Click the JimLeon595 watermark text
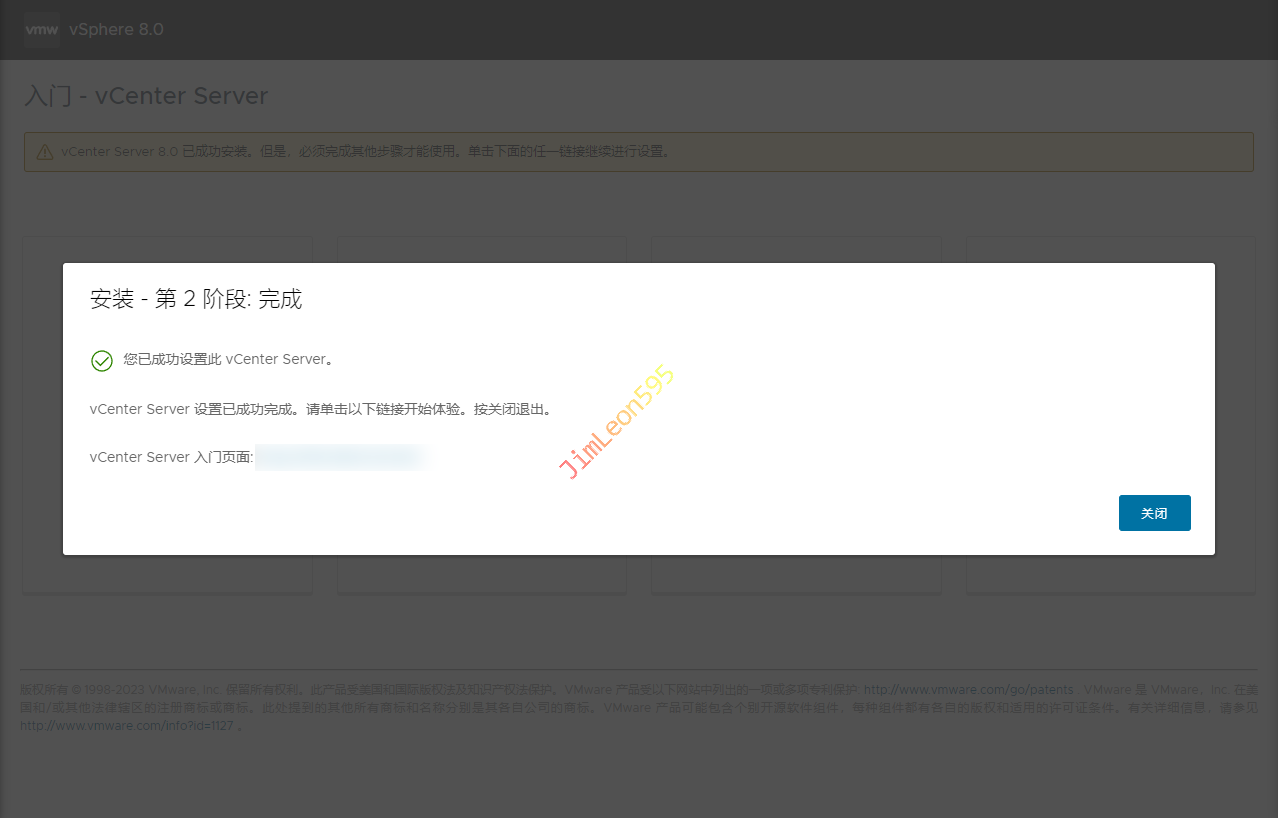The image size is (1278, 818). point(617,422)
